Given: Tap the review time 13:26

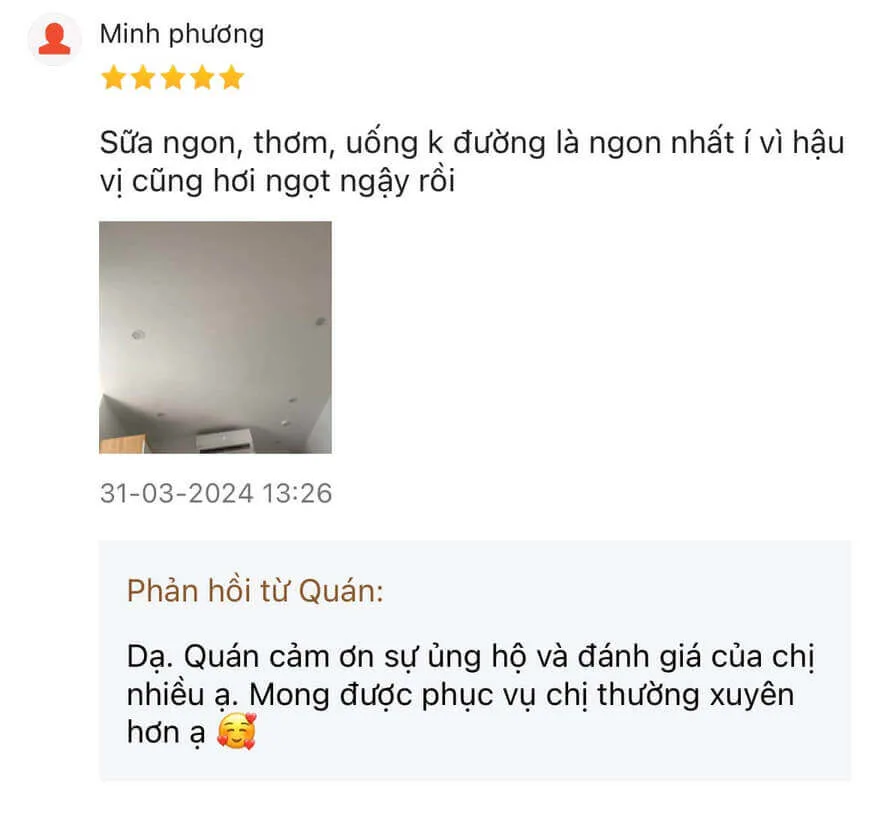Looking at the screenshot, I should click(x=297, y=493).
